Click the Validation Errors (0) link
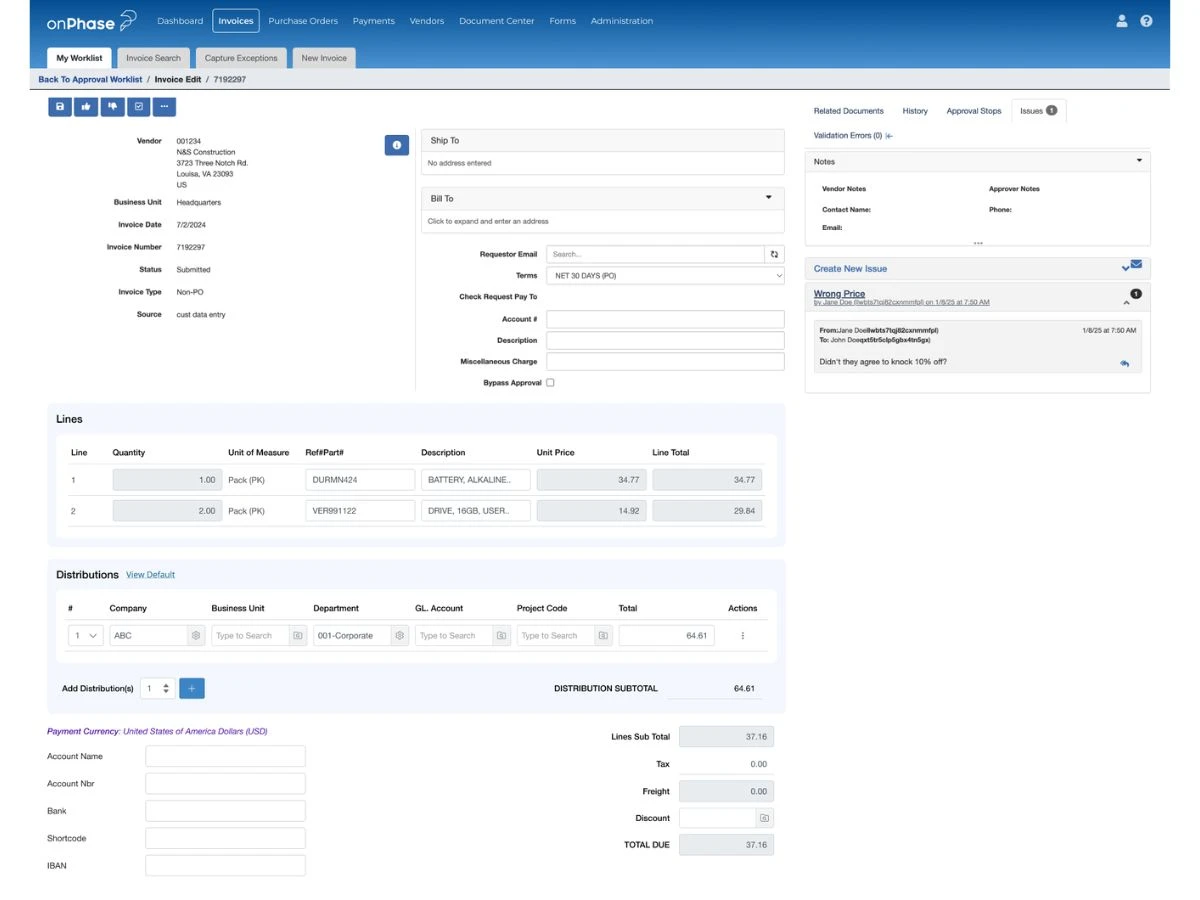The width and height of the screenshot is (1200, 900). coord(848,135)
